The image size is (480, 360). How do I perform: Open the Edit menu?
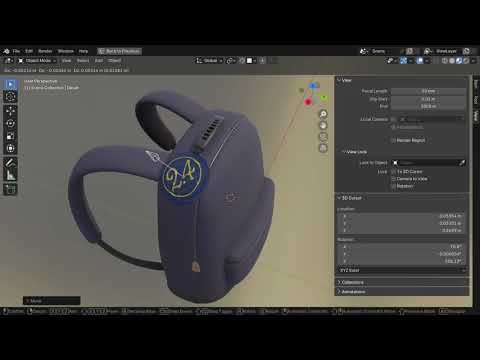click(x=29, y=51)
